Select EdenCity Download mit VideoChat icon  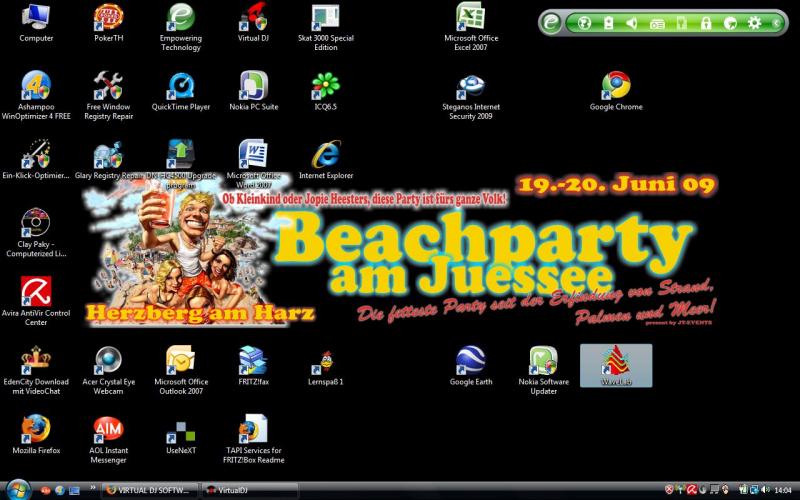(36, 370)
